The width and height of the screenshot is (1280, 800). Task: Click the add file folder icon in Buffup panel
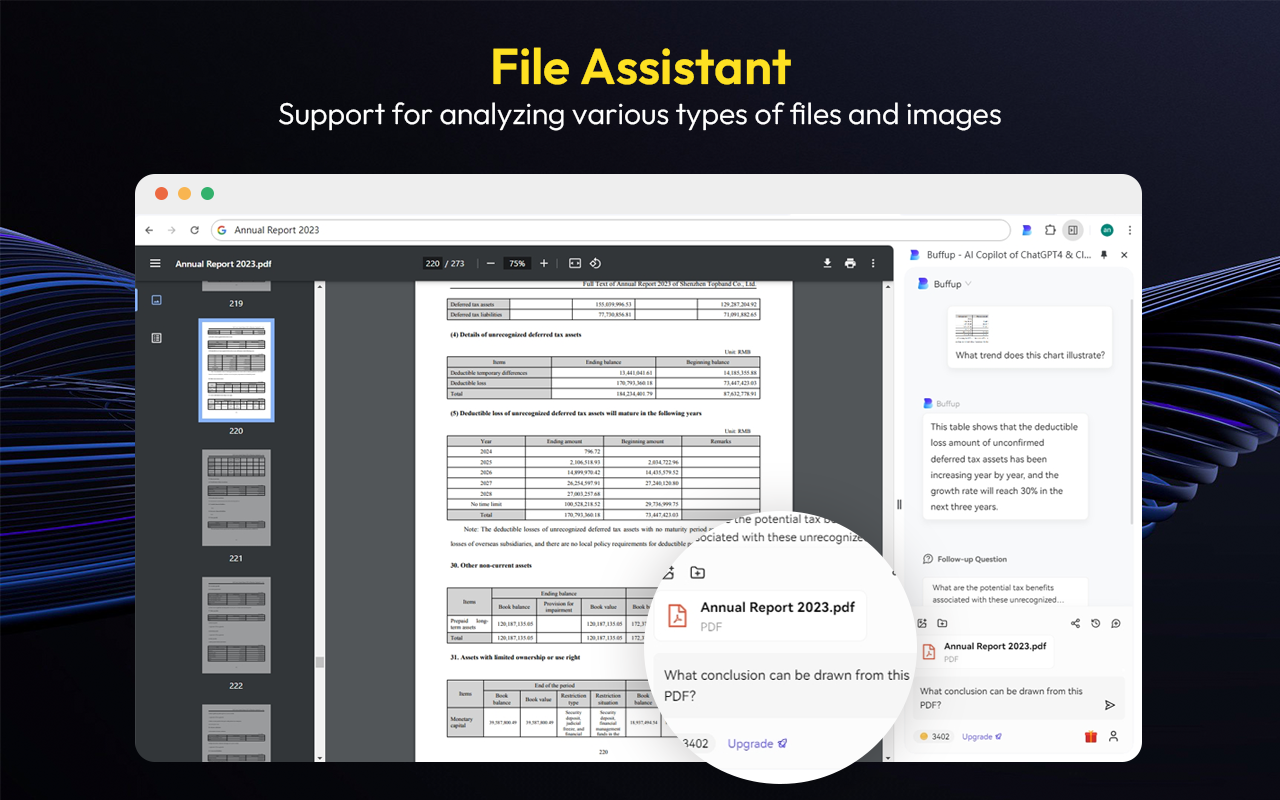(x=942, y=623)
